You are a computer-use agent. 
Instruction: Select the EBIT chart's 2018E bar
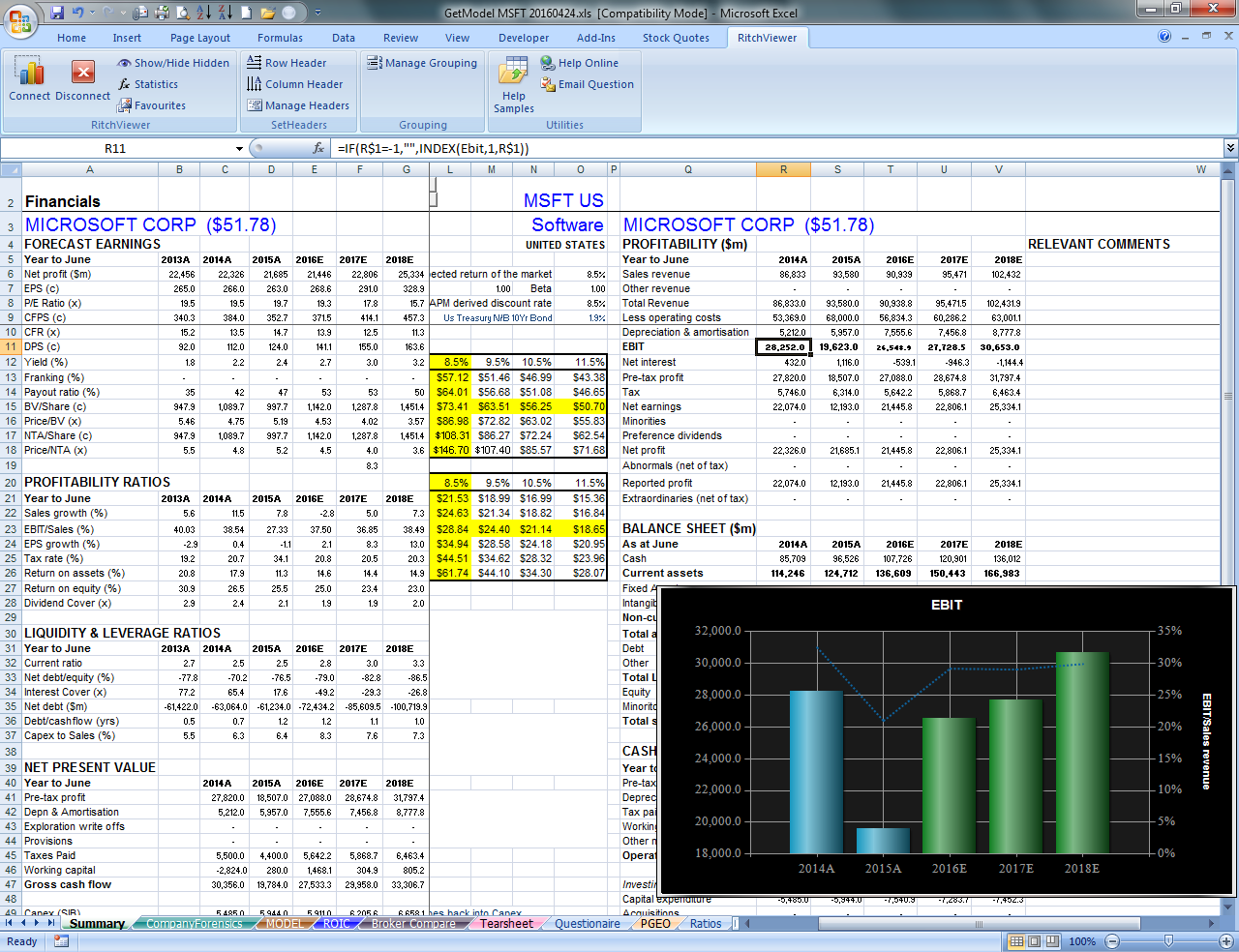(x=1082, y=753)
